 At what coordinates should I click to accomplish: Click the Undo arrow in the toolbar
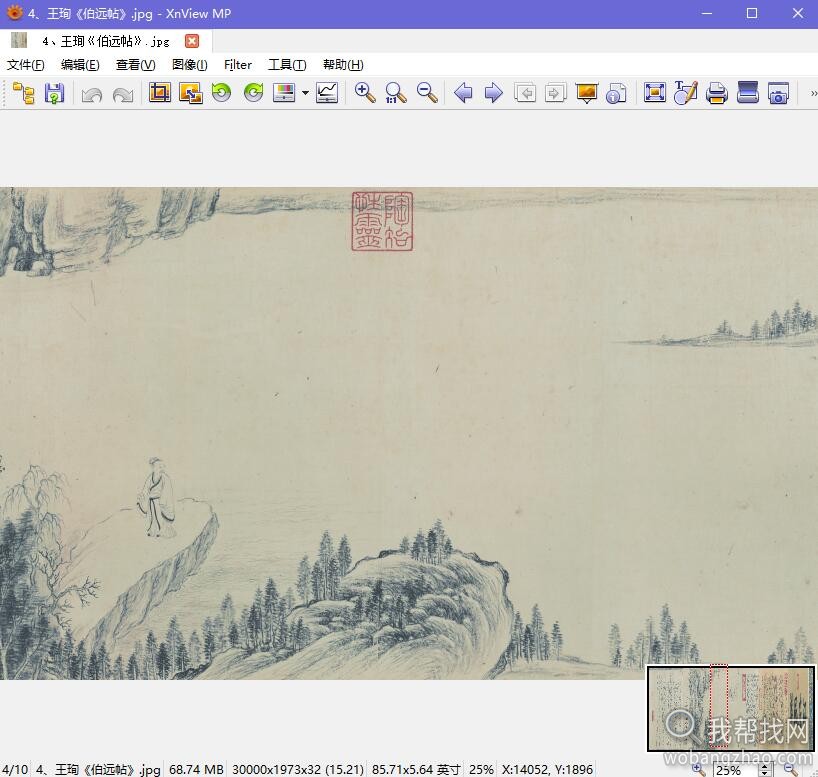92,94
